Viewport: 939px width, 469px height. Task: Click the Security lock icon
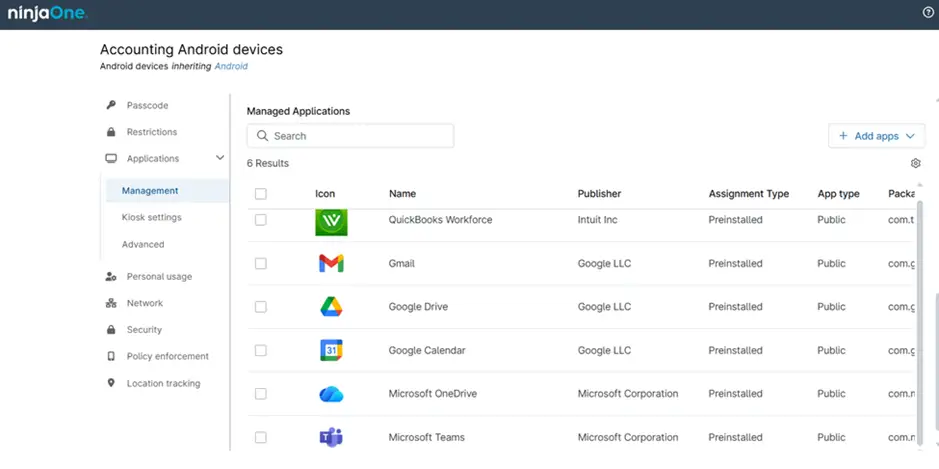[111, 329]
